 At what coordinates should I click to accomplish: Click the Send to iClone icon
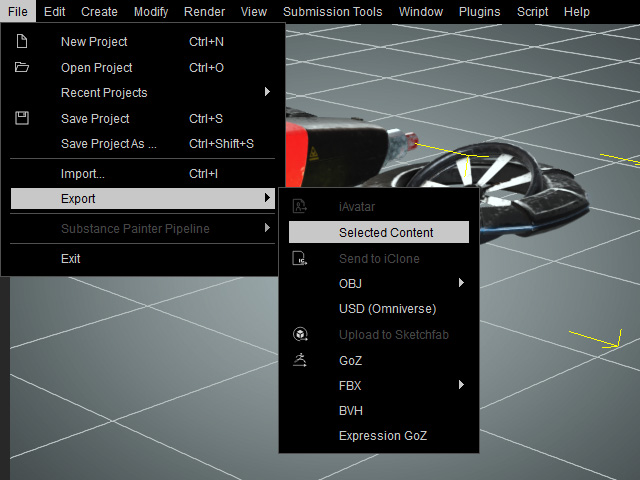click(x=299, y=258)
